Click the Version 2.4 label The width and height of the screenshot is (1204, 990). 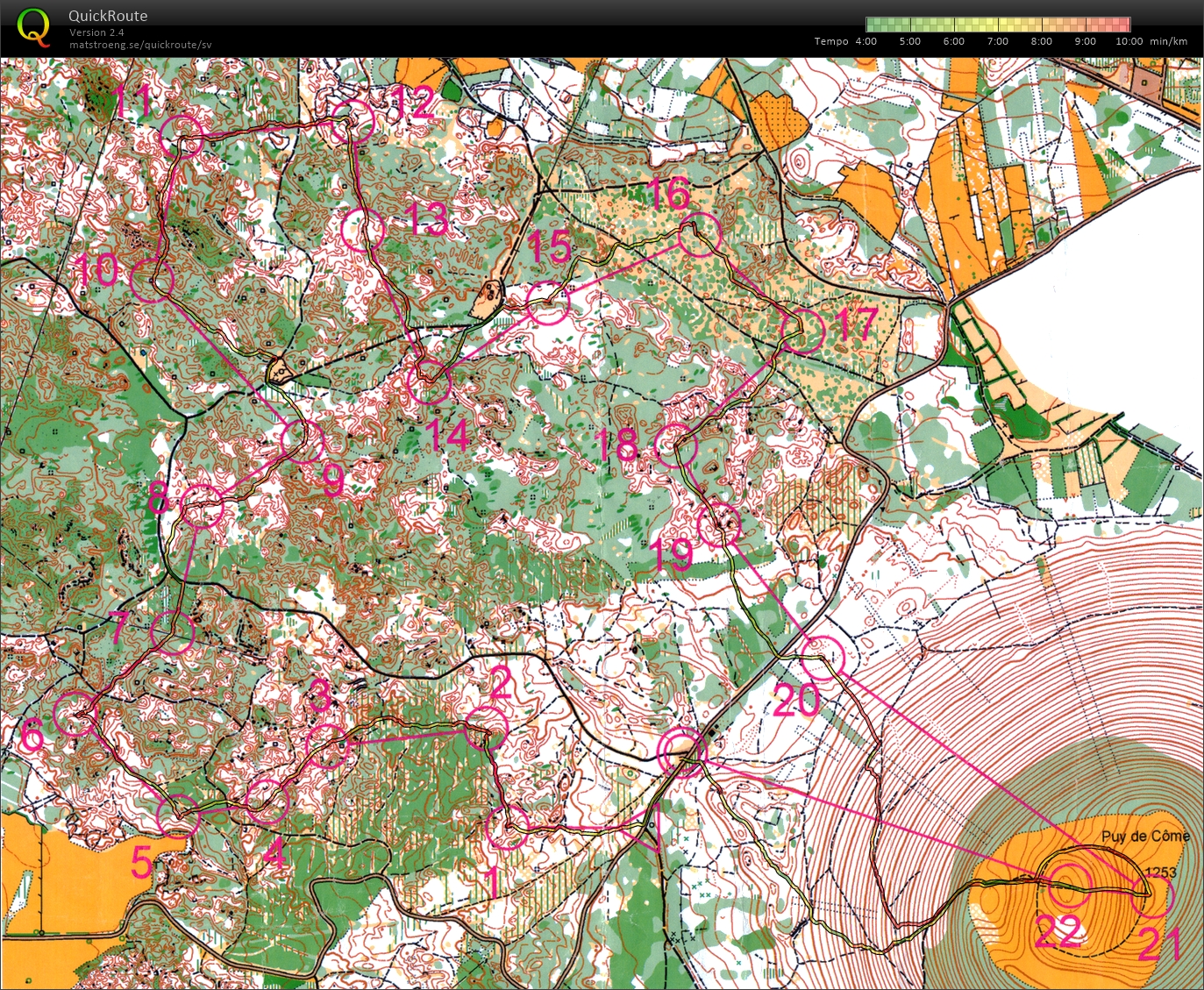click(96, 32)
